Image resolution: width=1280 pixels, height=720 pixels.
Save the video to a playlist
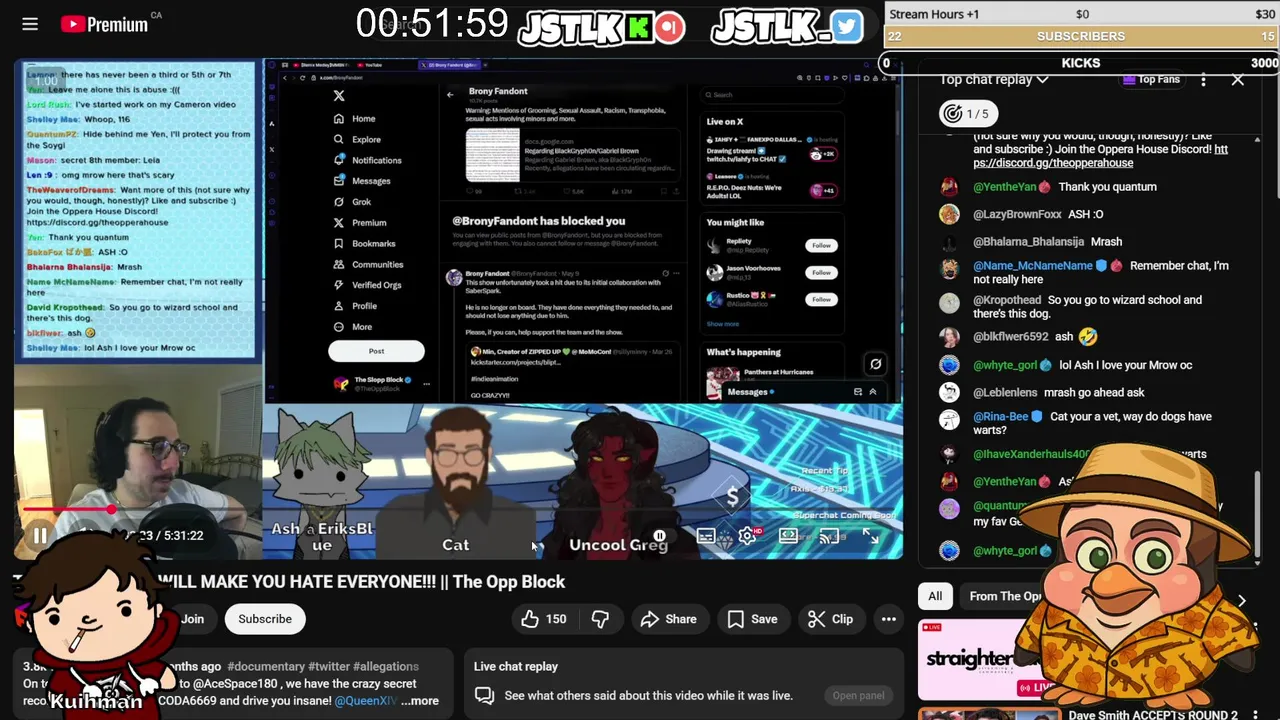coord(751,619)
